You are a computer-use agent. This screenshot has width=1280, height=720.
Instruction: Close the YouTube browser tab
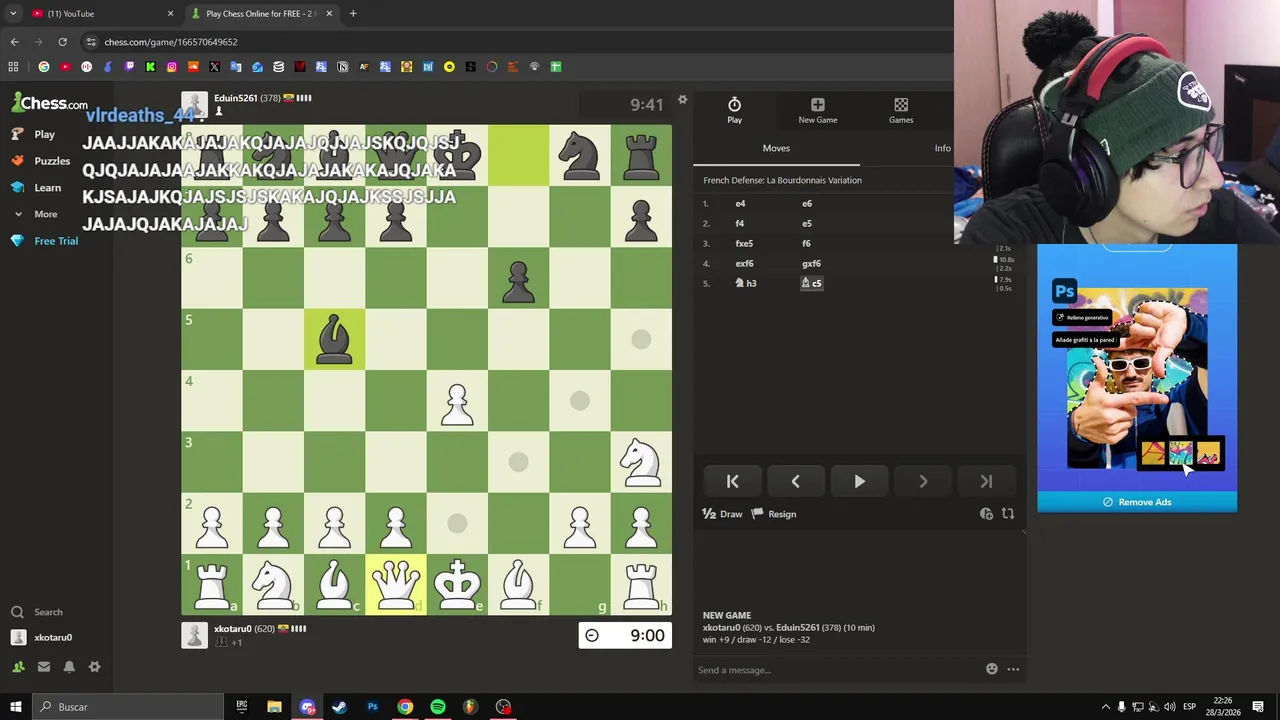[x=170, y=14]
